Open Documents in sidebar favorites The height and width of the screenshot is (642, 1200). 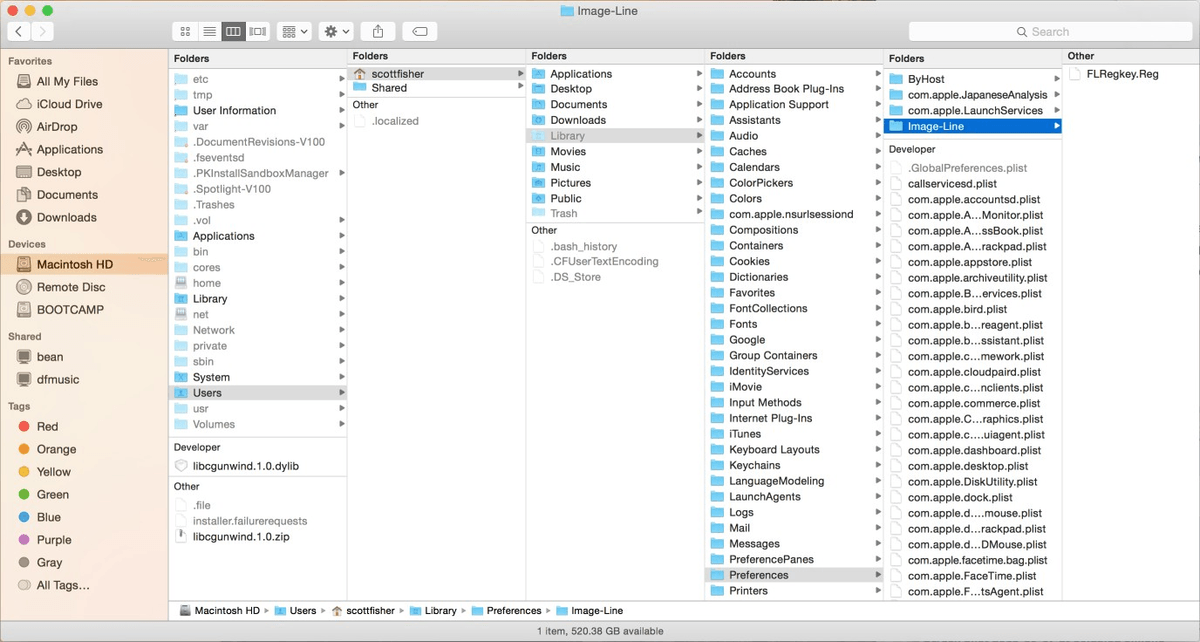click(x=67, y=195)
